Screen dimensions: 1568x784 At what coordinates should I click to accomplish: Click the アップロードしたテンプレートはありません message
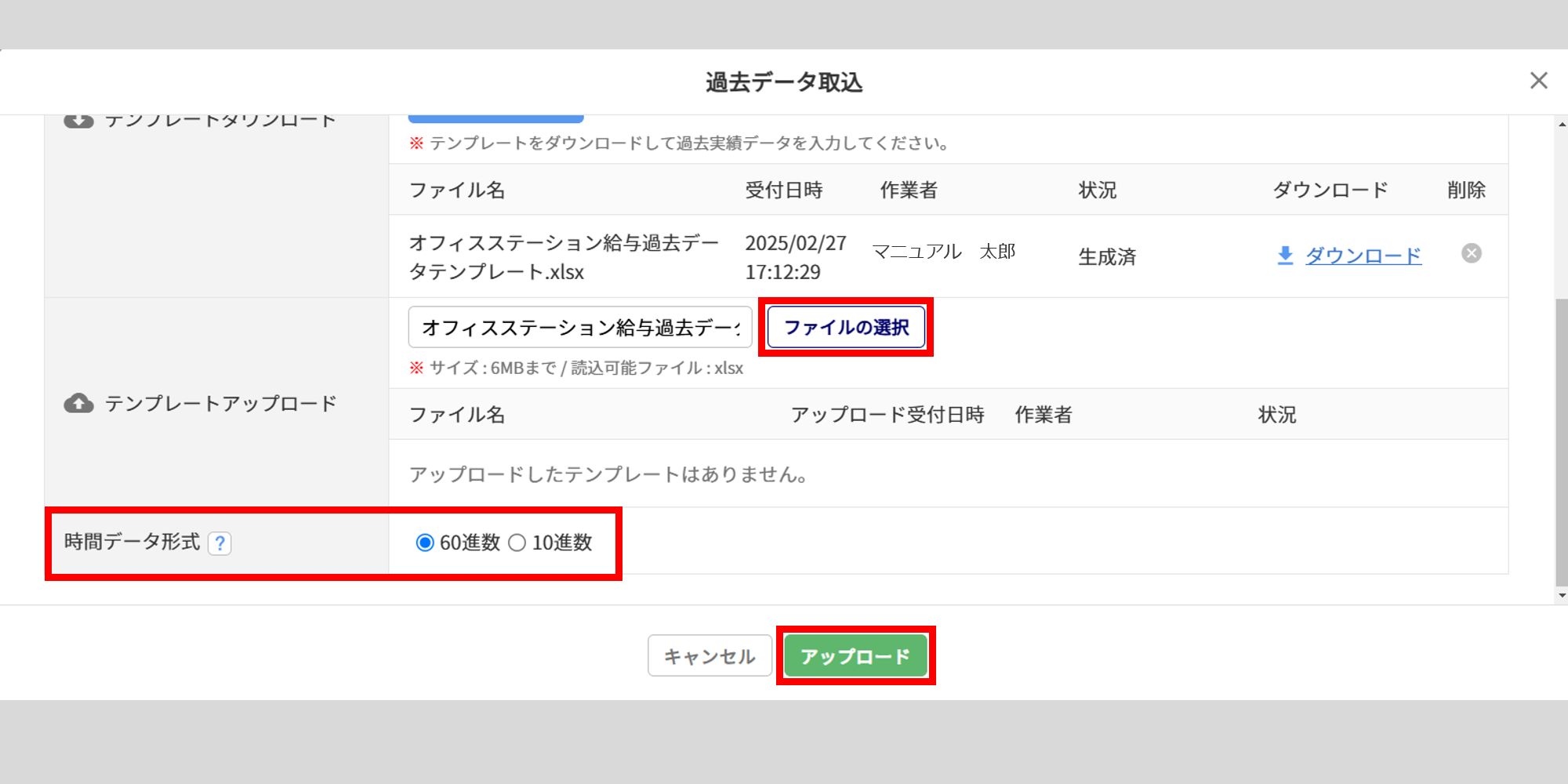pyautogui.click(x=609, y=474)
